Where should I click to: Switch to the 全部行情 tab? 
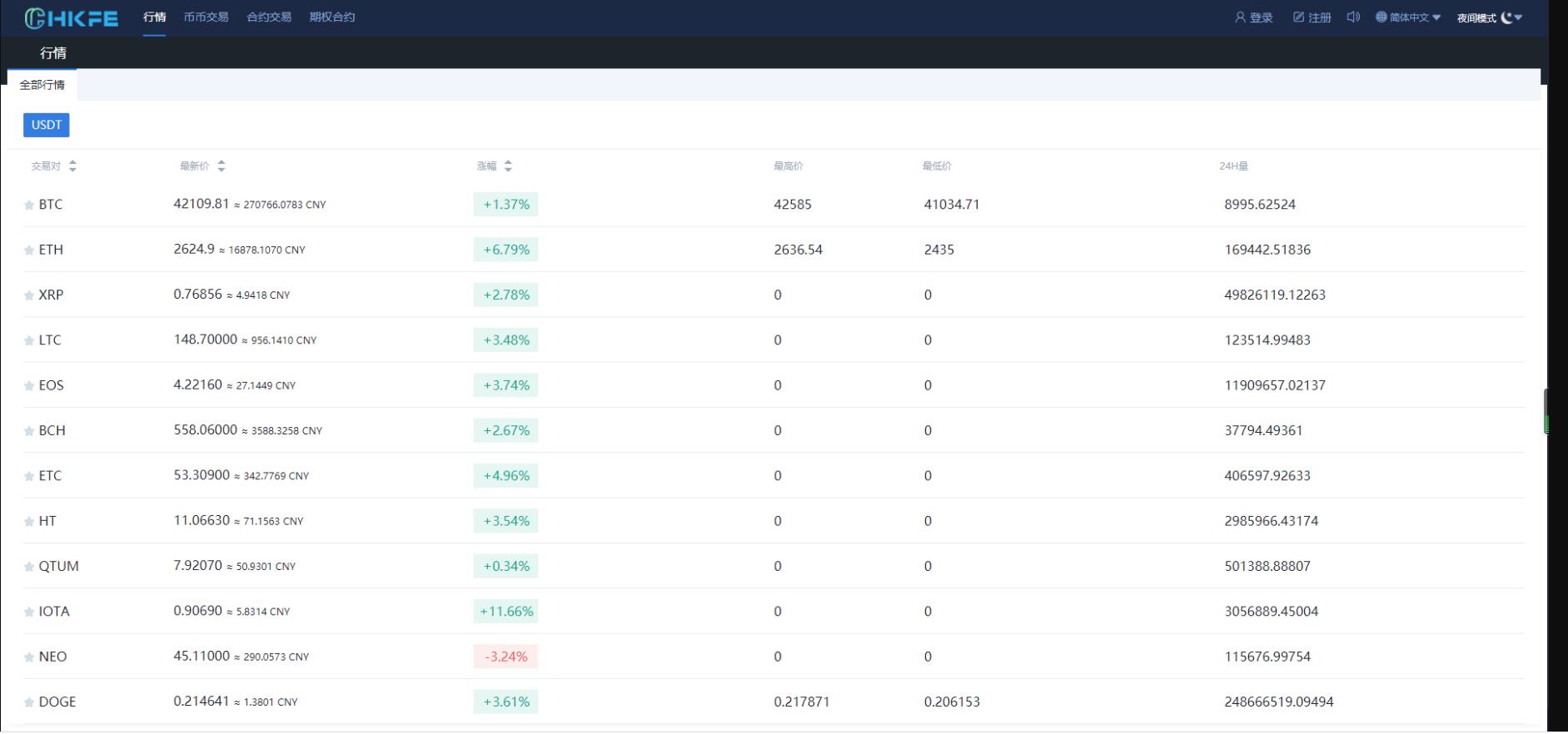42,85
